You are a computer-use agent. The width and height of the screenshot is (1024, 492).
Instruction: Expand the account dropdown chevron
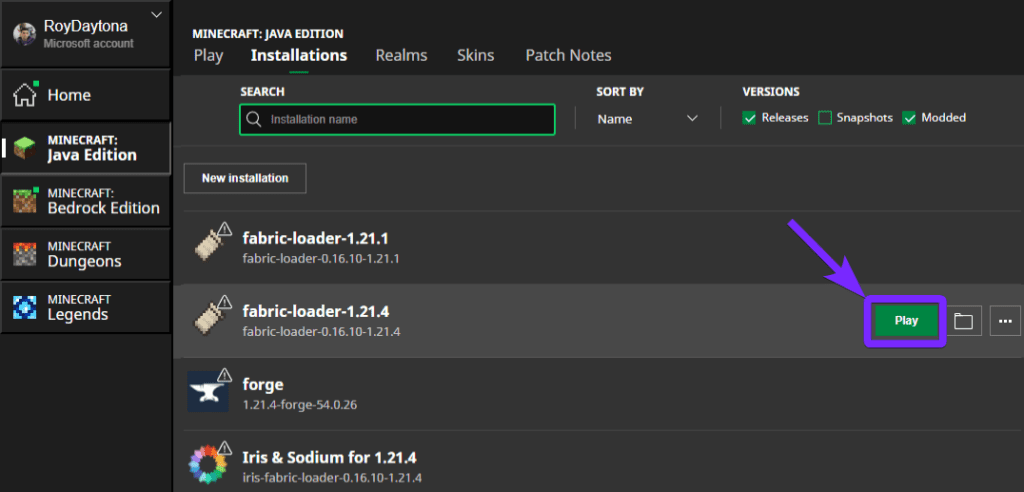coord(157,14)
